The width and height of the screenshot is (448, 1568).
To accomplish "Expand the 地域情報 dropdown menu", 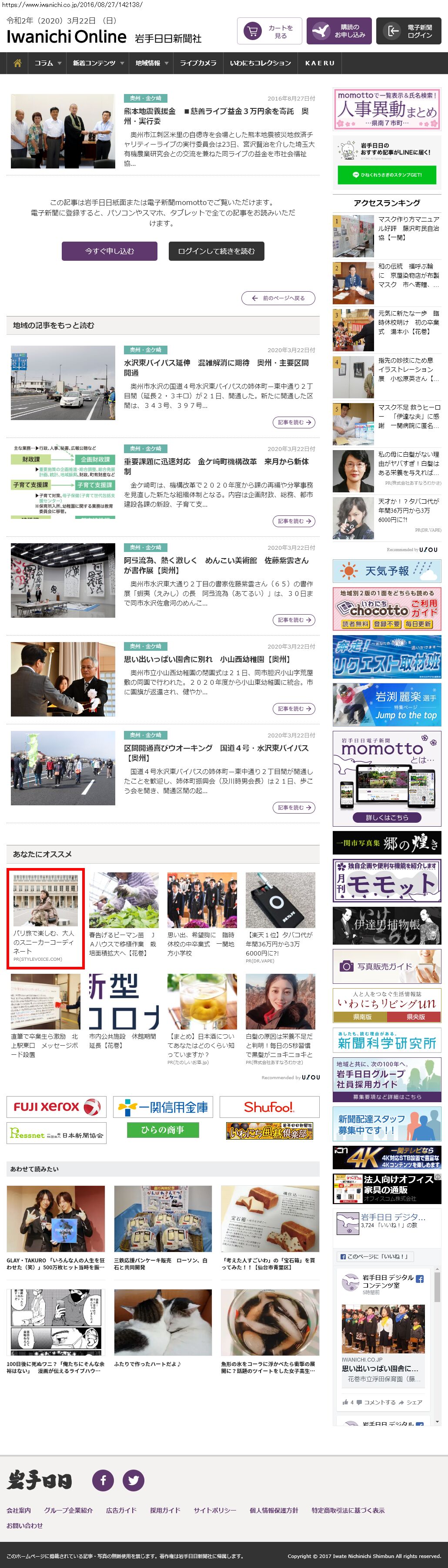I will click(x=151, y=63).
